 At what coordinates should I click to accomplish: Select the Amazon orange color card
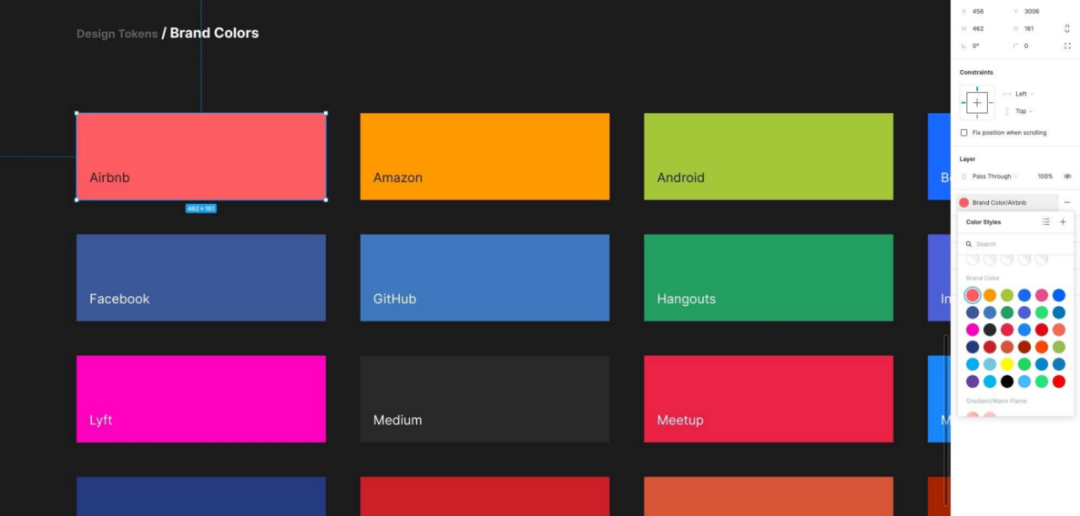485,156
